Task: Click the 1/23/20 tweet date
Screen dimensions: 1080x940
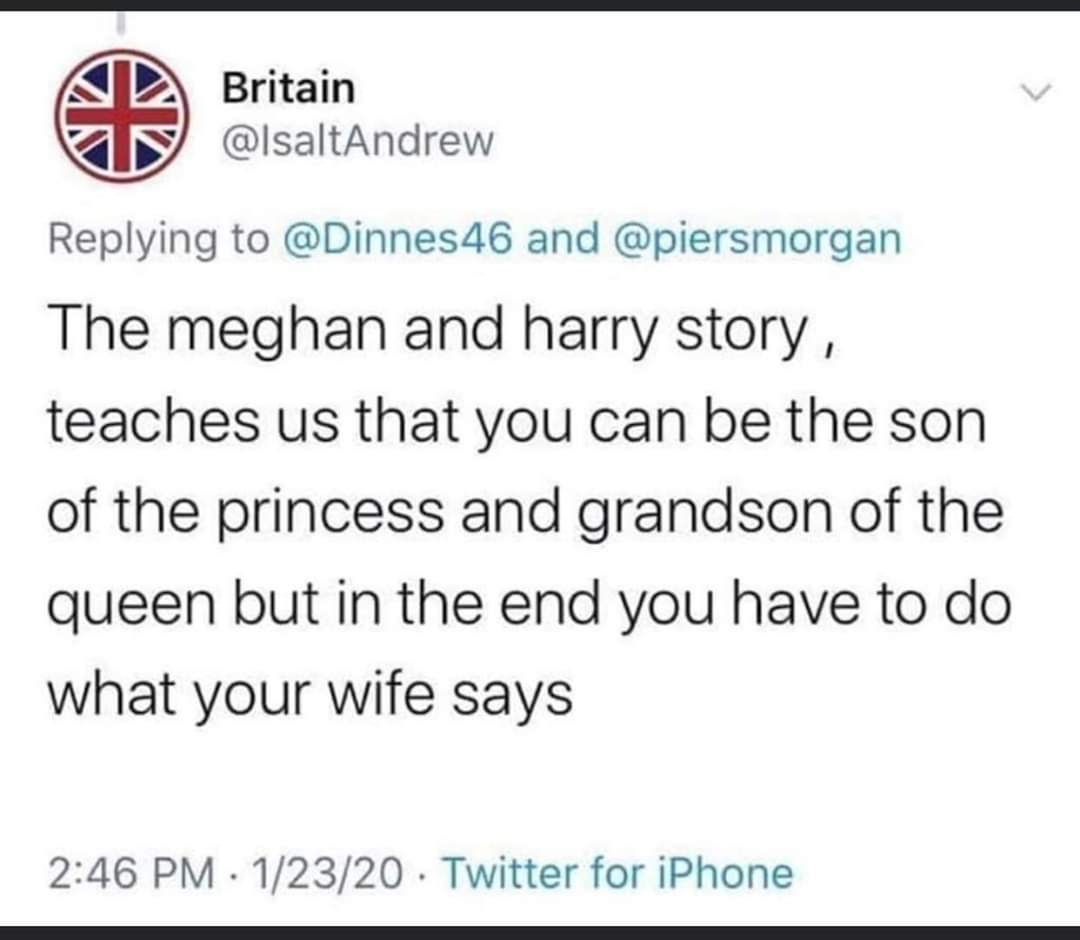Action: (x=327, y=873)
